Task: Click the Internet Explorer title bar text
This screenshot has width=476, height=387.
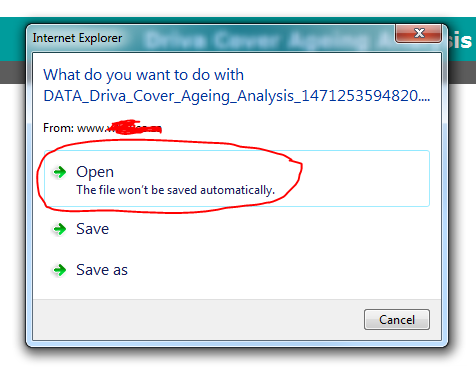Action: [77, 38]
